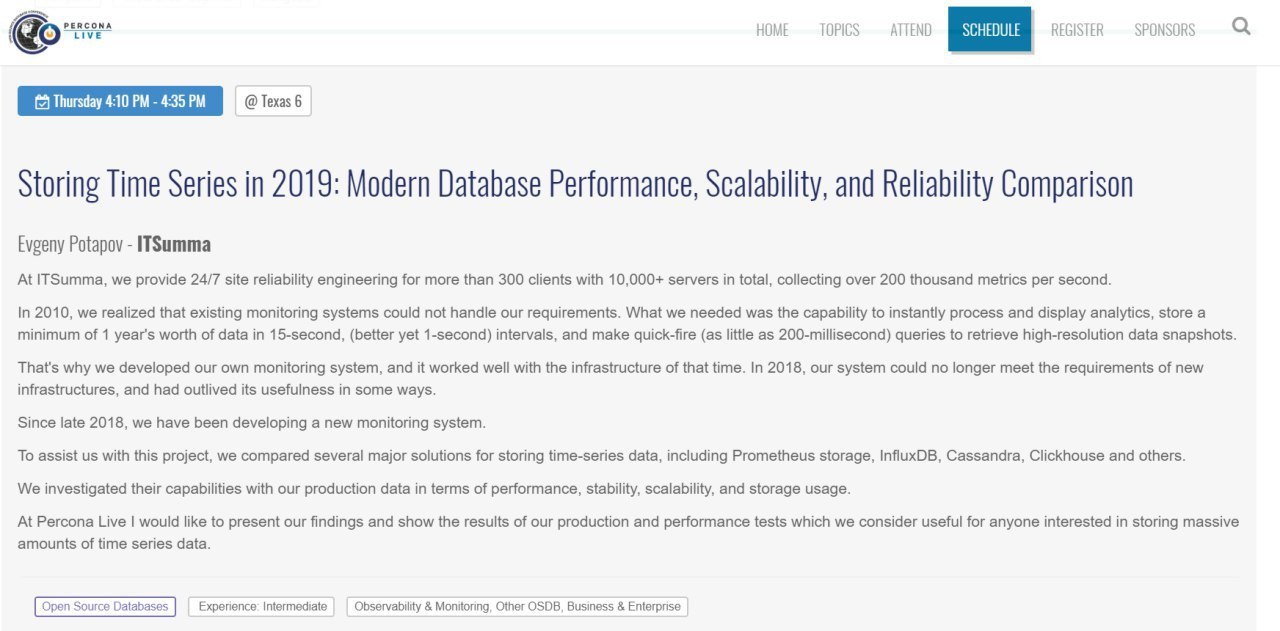Click the Thursday 4:10 PM - 4:35 PM button

coord(120,101)
